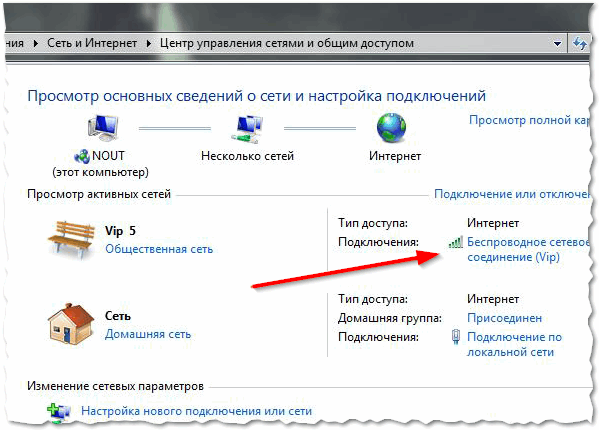
Task: Click the new connection setup icon
Action: point(58,412)
